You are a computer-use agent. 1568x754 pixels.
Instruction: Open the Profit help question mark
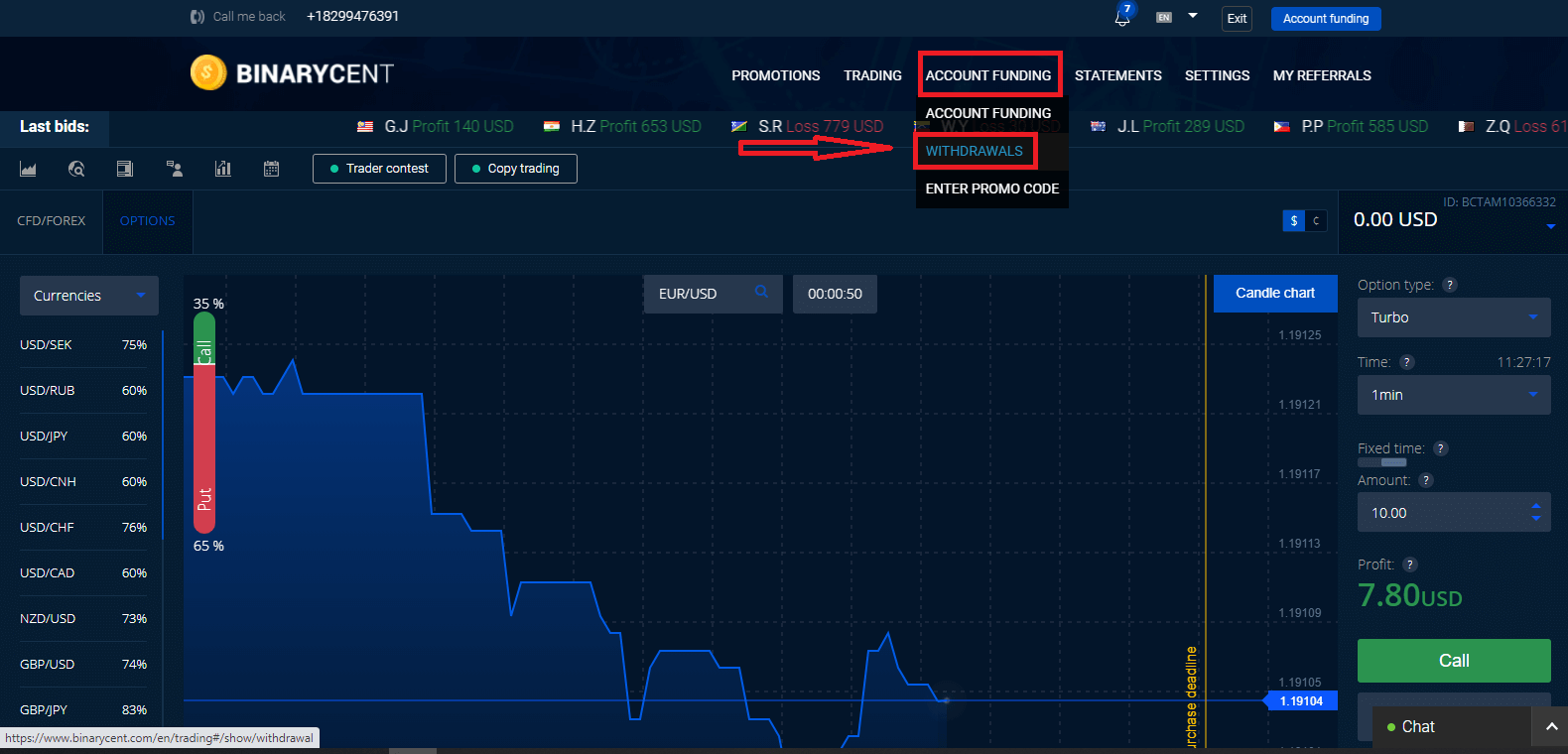pos(1410,565)
